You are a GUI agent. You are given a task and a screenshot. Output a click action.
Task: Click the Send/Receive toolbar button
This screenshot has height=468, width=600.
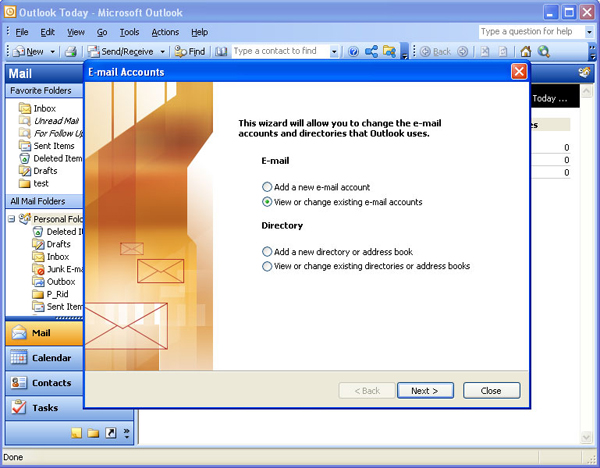(120, 52)
